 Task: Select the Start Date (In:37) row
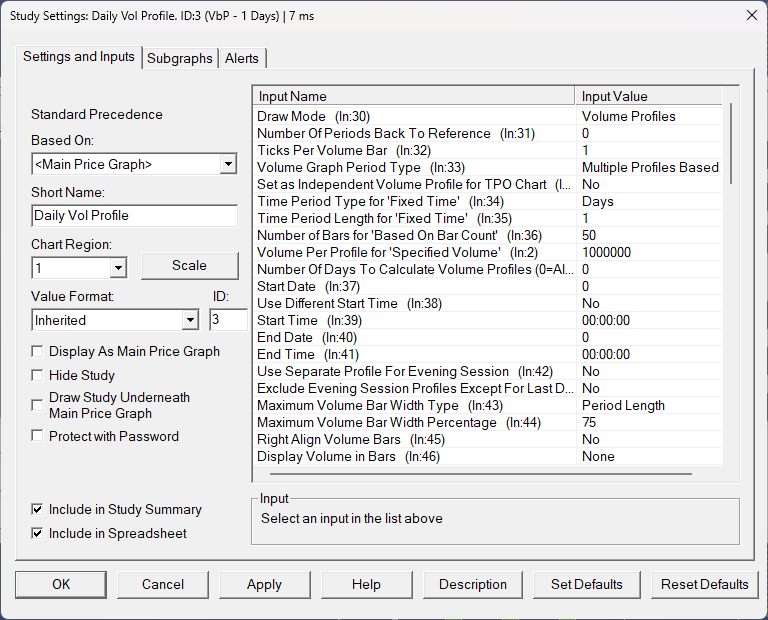pos(487,286)
